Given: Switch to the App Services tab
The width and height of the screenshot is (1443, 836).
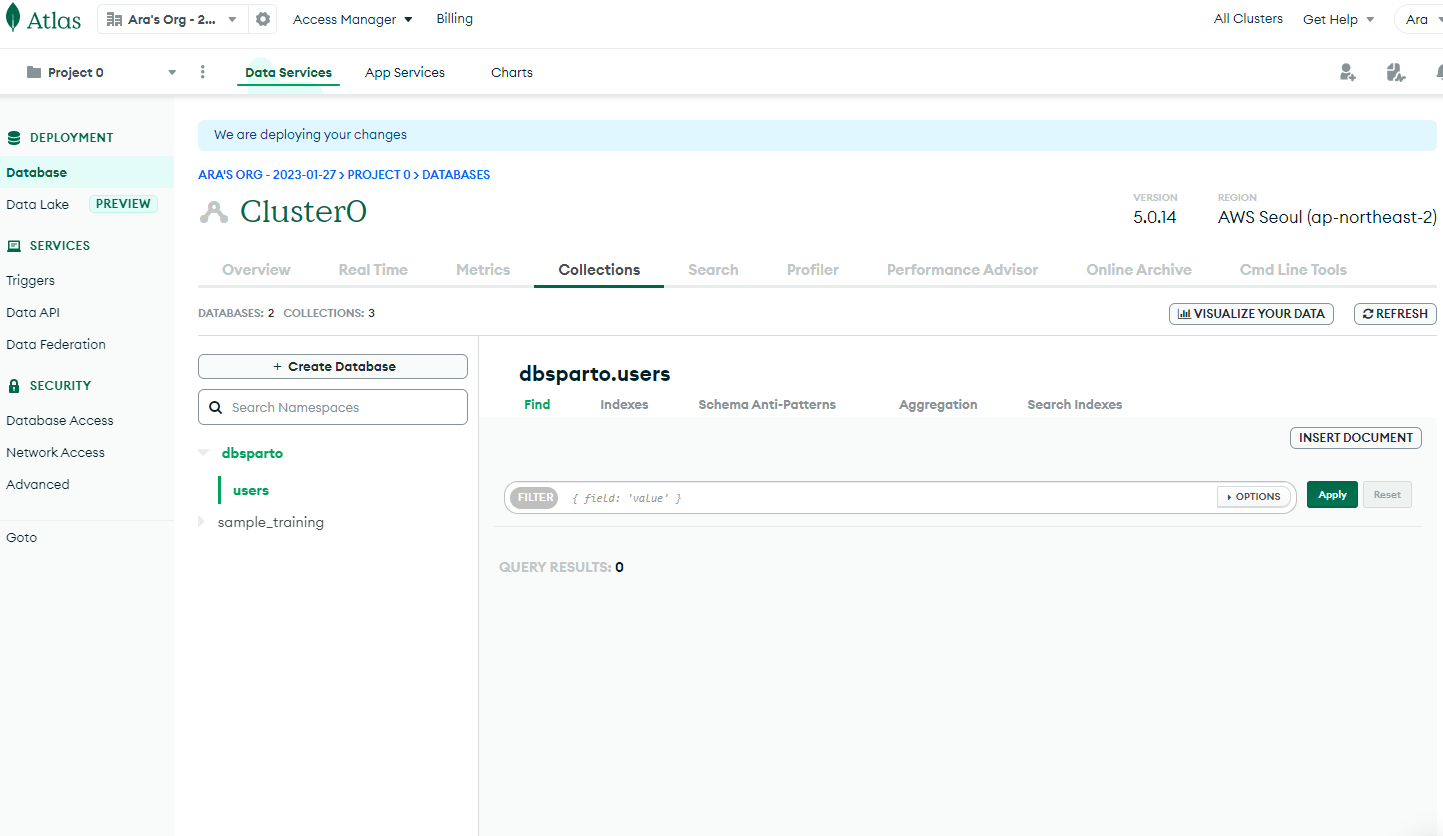Looking at the screenshot, I should pyautogui.click(x=405, y=72).
